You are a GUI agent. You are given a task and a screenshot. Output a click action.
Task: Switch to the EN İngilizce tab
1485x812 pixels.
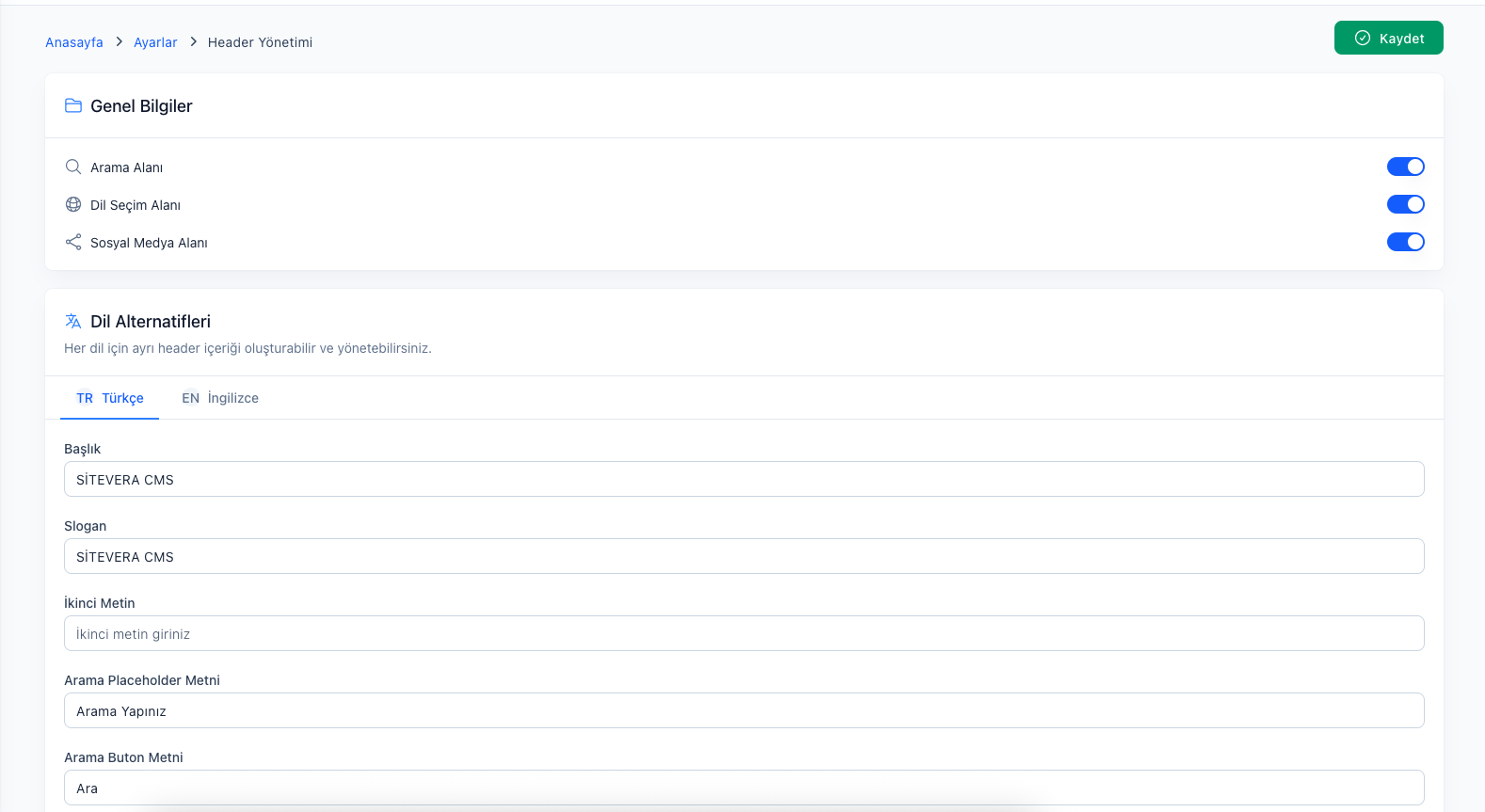[220, 398]
